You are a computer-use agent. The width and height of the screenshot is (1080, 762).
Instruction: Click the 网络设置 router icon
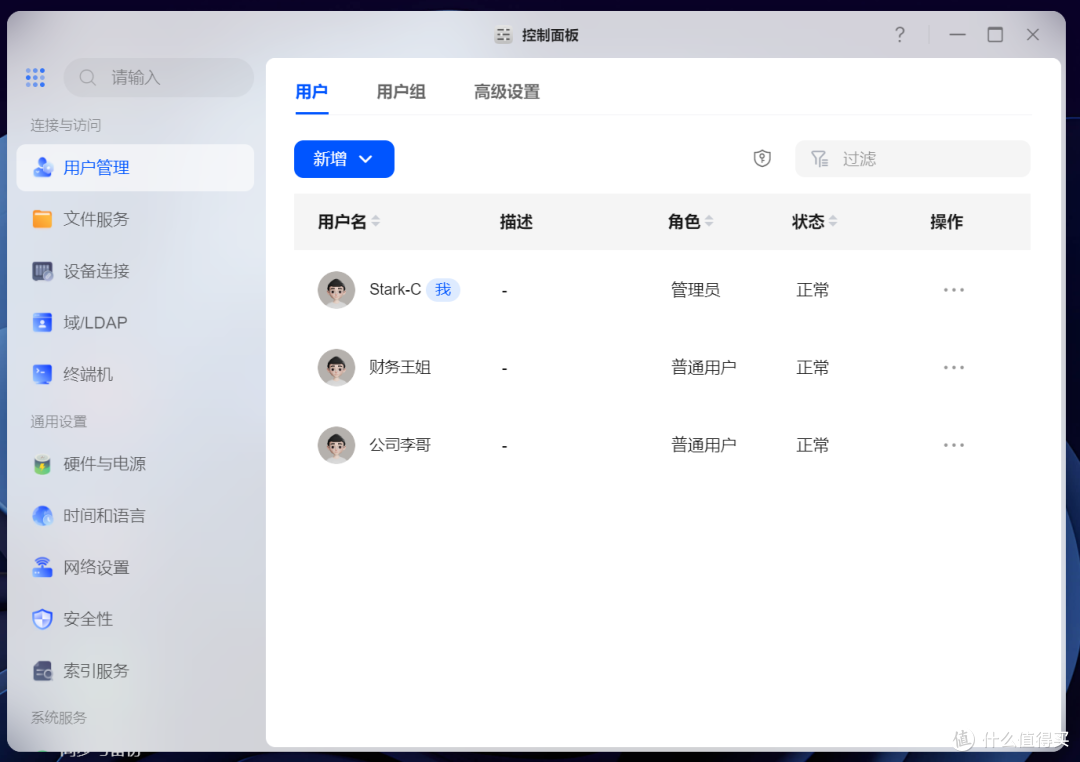tap(43, 567)
